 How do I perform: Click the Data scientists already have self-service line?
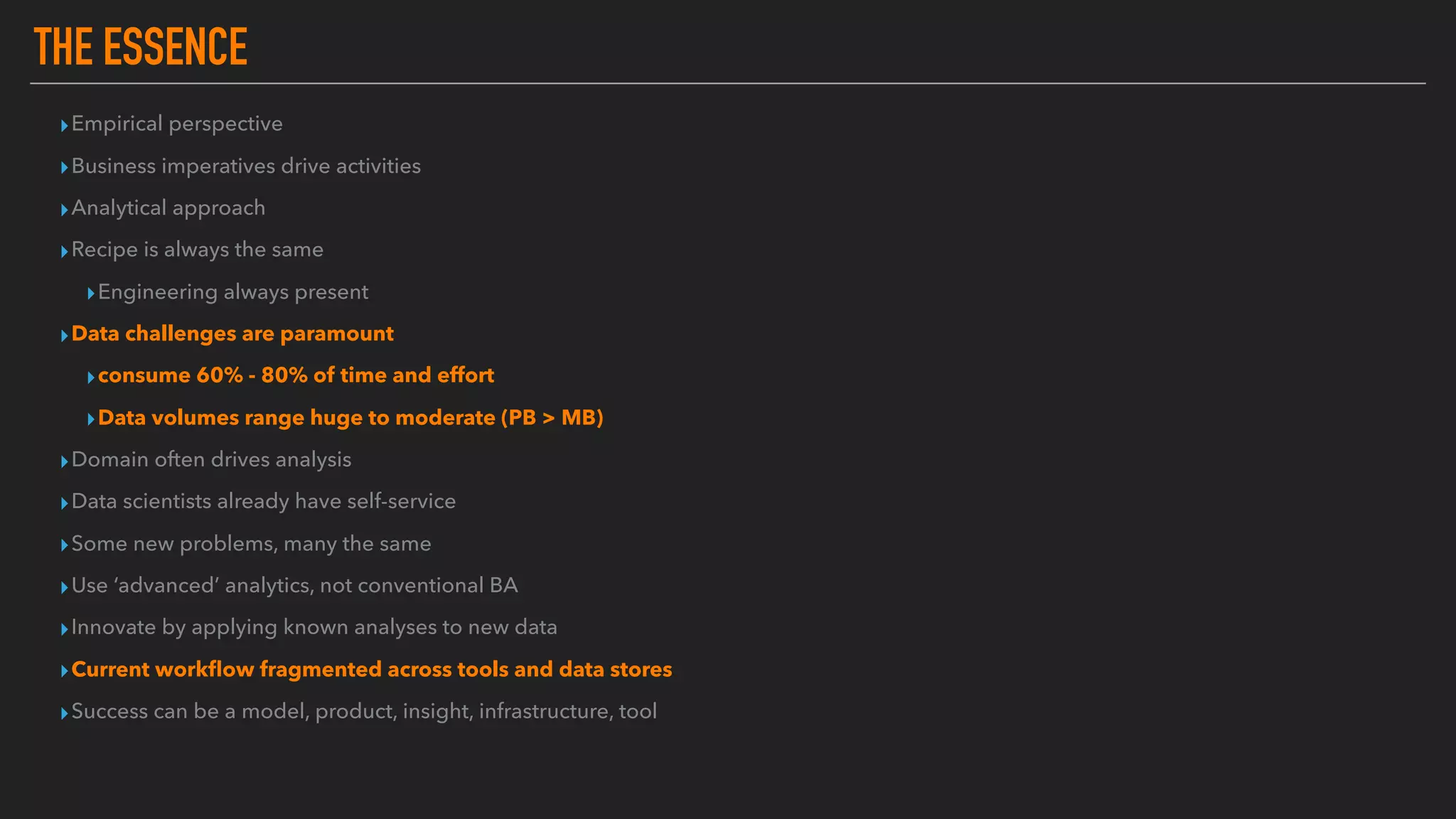(264, 501)
